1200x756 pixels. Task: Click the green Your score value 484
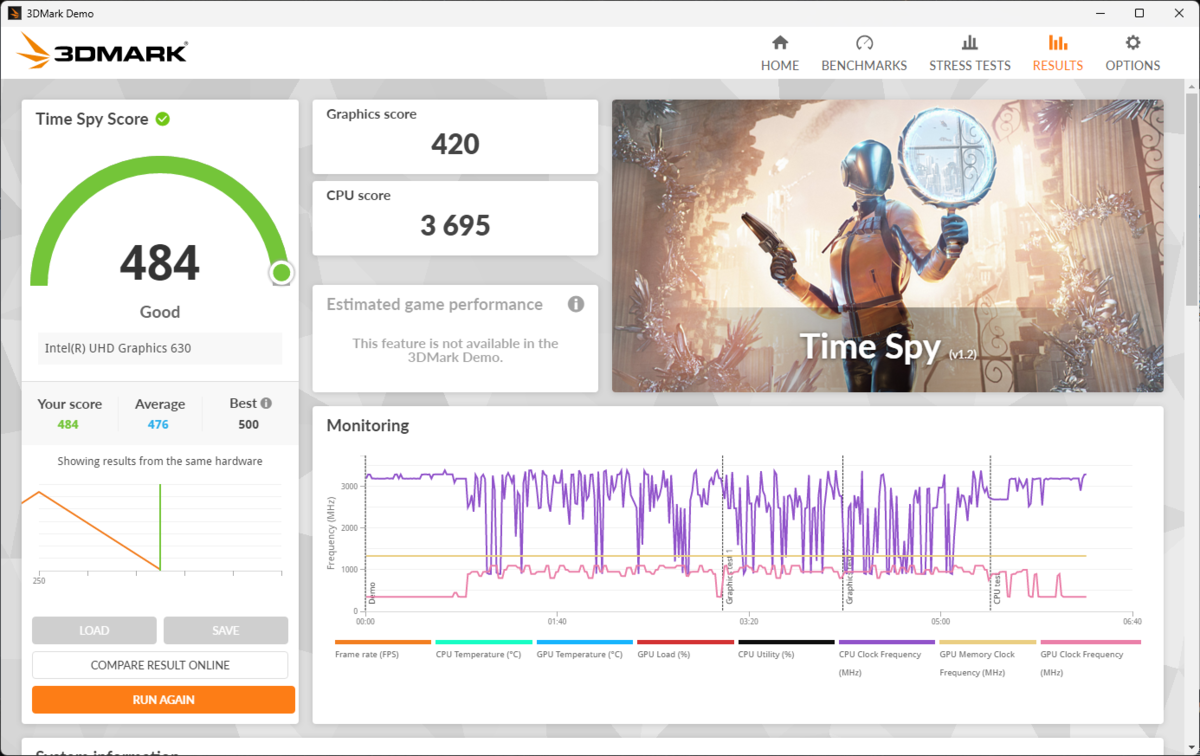tap(68, 424)
